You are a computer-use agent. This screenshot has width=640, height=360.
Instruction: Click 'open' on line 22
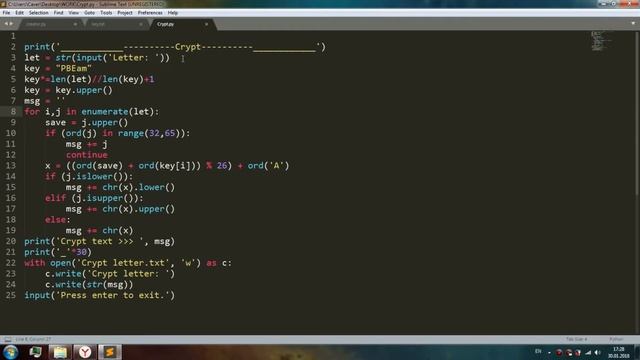pyautogui.click(x=60, y=263)
